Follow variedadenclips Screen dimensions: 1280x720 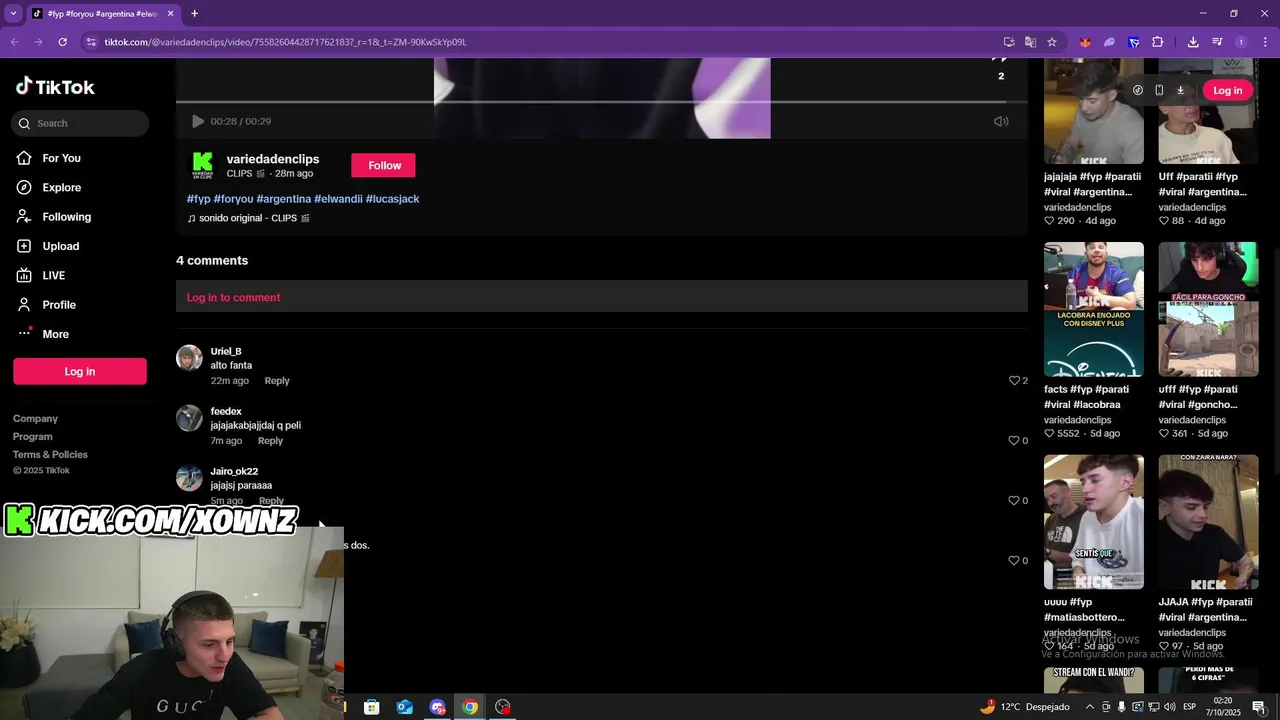[x=384, y=166]
